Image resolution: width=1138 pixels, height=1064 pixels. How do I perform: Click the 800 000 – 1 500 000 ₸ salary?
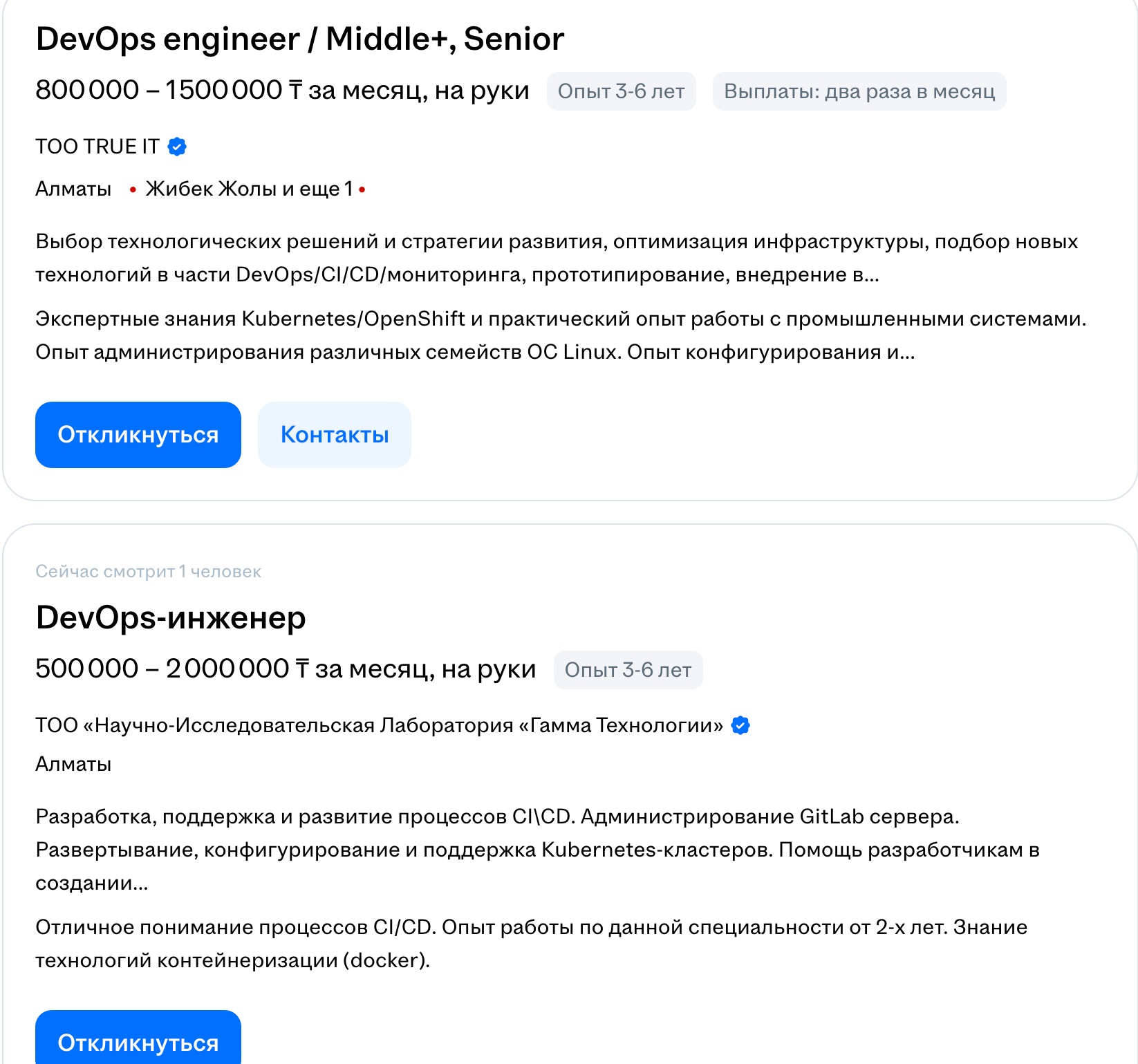click(x=282, y=91)
